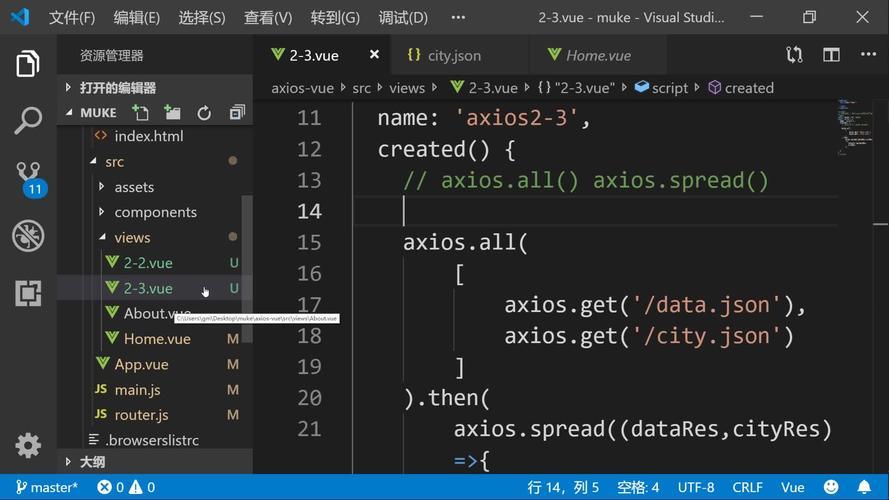The width and height of the screenshot is (889, 500).
Task: Open .browserslistrc in the explorer
Action: pos(151,440)
